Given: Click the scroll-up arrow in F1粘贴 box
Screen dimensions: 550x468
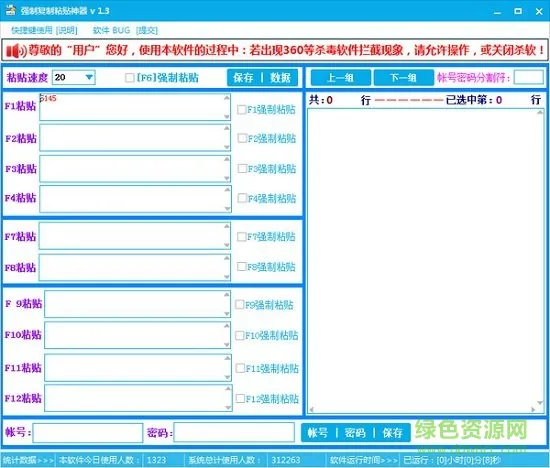Looking at the screenshot, I should coord(227,98).
